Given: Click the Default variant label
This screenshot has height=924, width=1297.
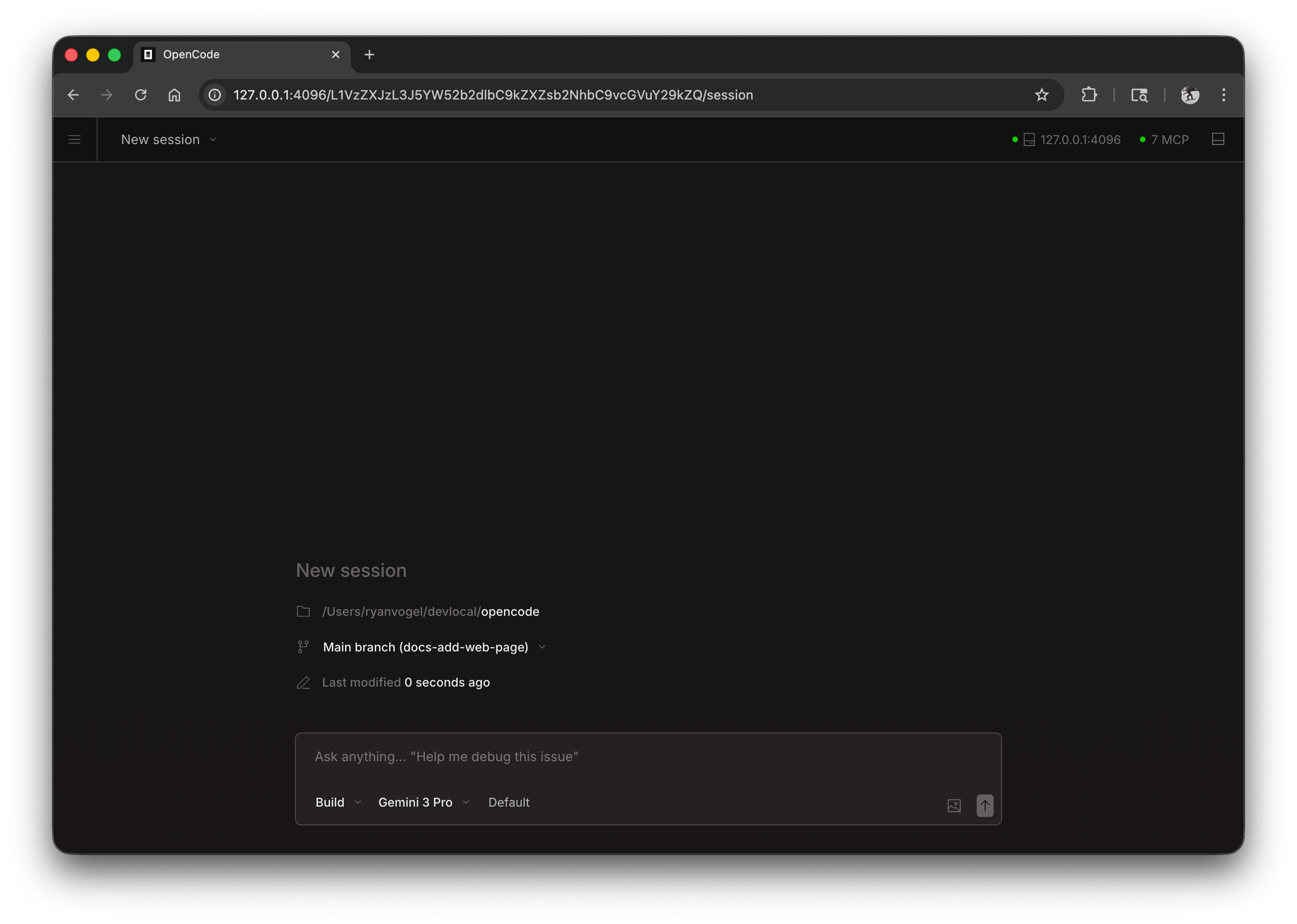Looking at the screenshot, I should (x=509, y=802).
